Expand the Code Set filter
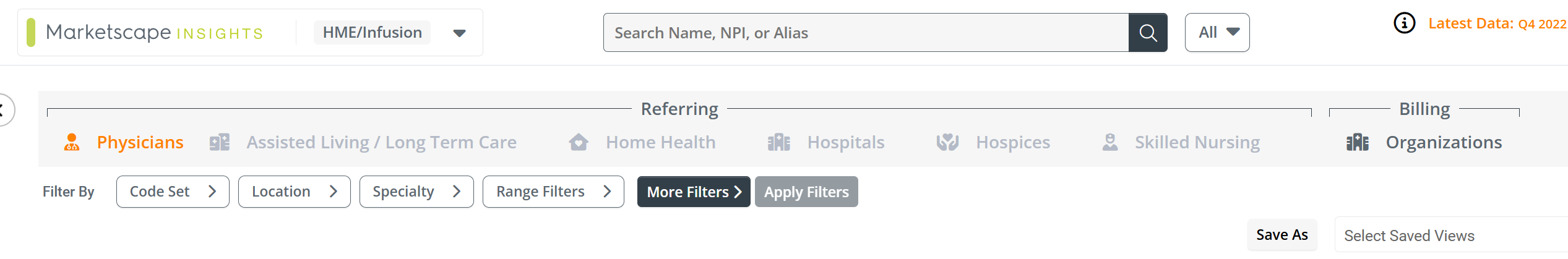This screenshot has width=1568, height=259. [x=173, y=192]
